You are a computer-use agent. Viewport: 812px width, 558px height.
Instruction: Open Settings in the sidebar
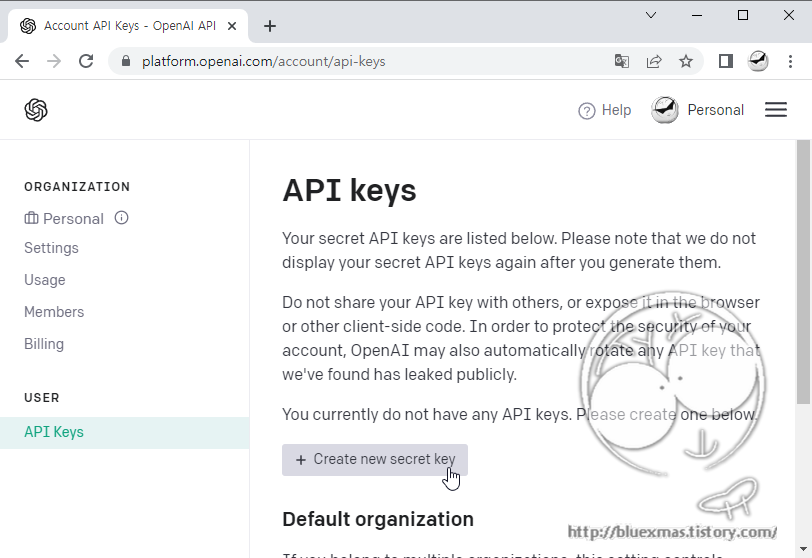click(x=51, y=248)
